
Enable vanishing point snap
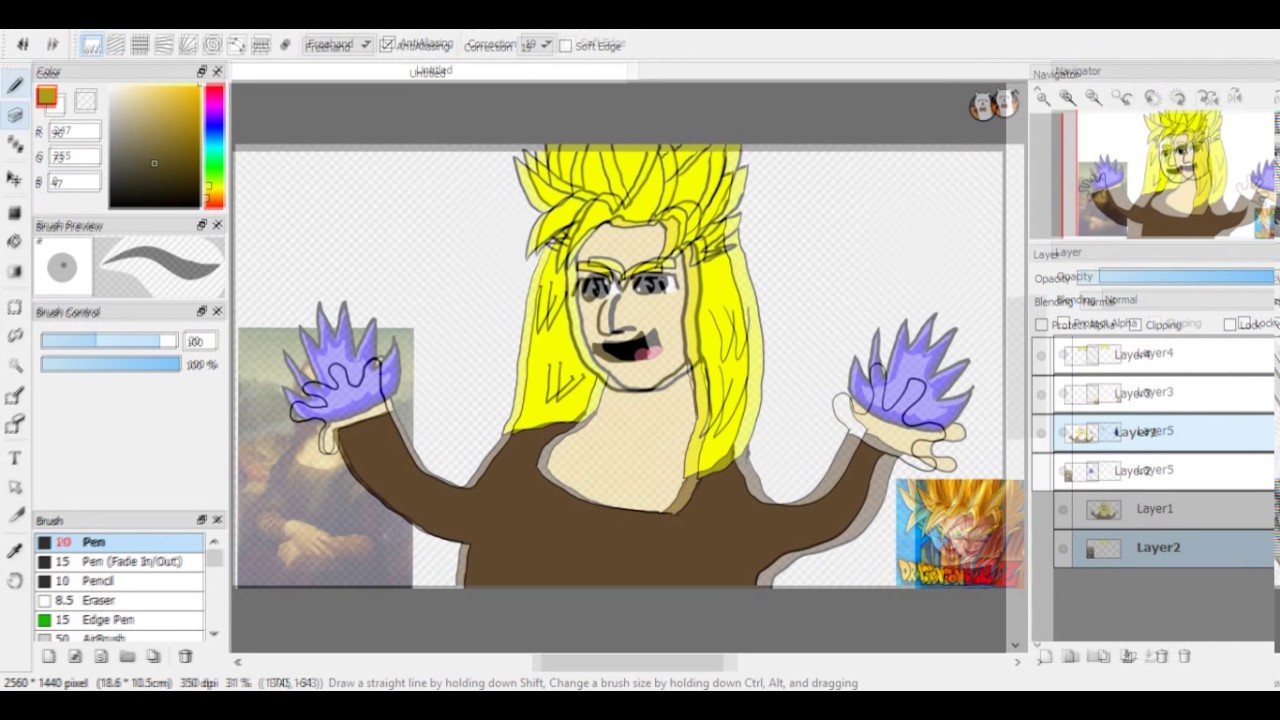click(164, 45)
